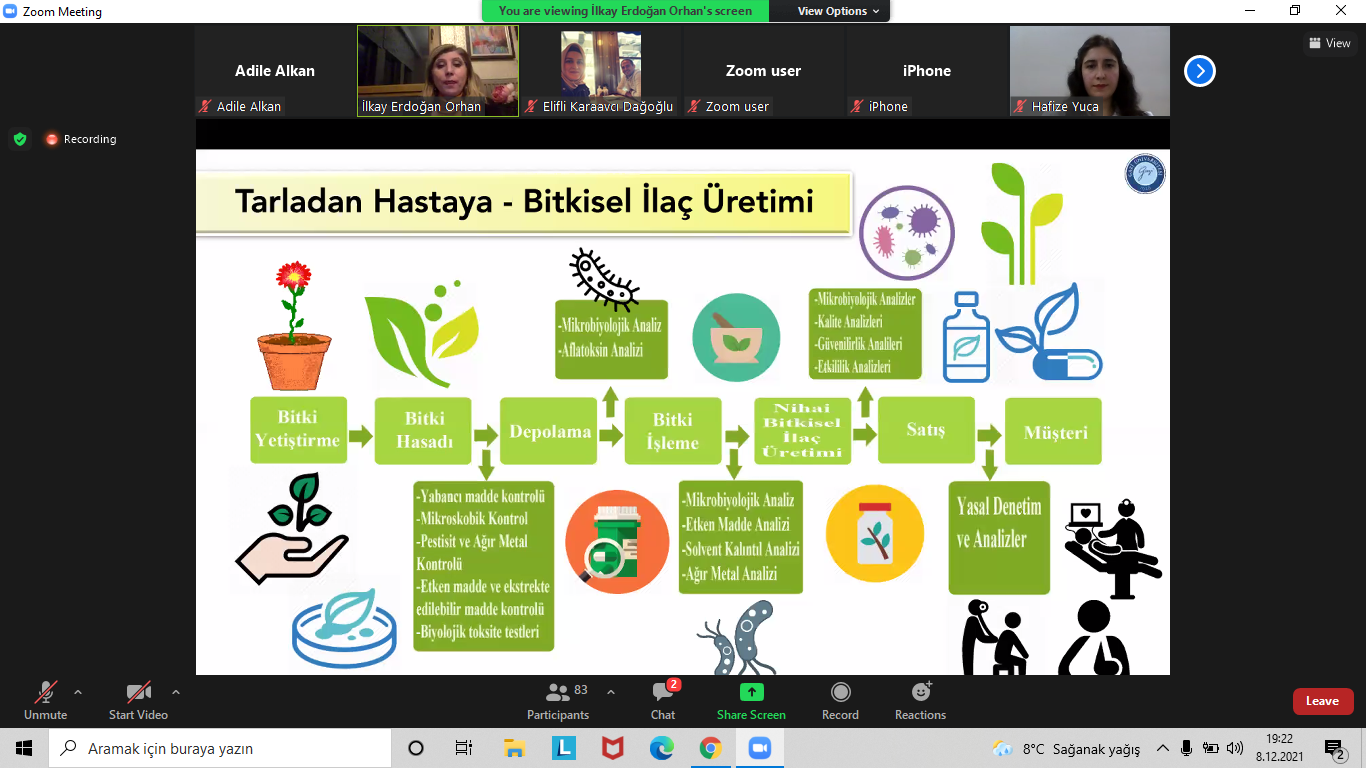The image size is (1366, 768).
Task: Expand video settings arrow beside Start Video
Action: 176,692
